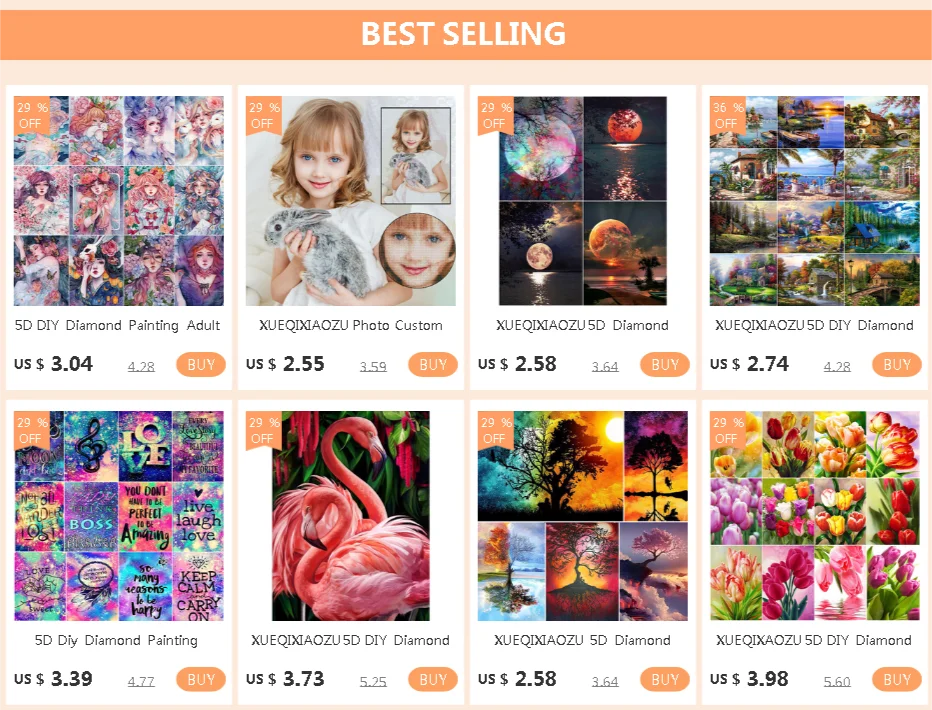Open the '5D DIY Diamond Painting Adult' title link

tap(118, 326)
